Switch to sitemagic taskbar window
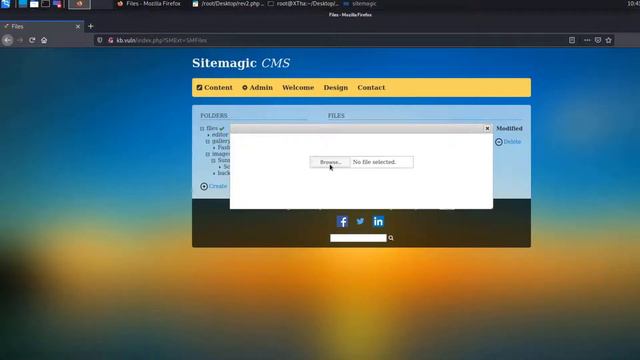 (360, 4)
